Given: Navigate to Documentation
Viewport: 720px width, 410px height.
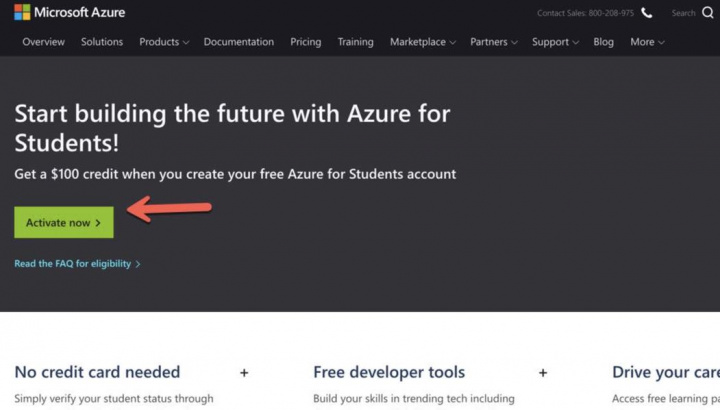Looking at the screenshot, I should point(238,42).
